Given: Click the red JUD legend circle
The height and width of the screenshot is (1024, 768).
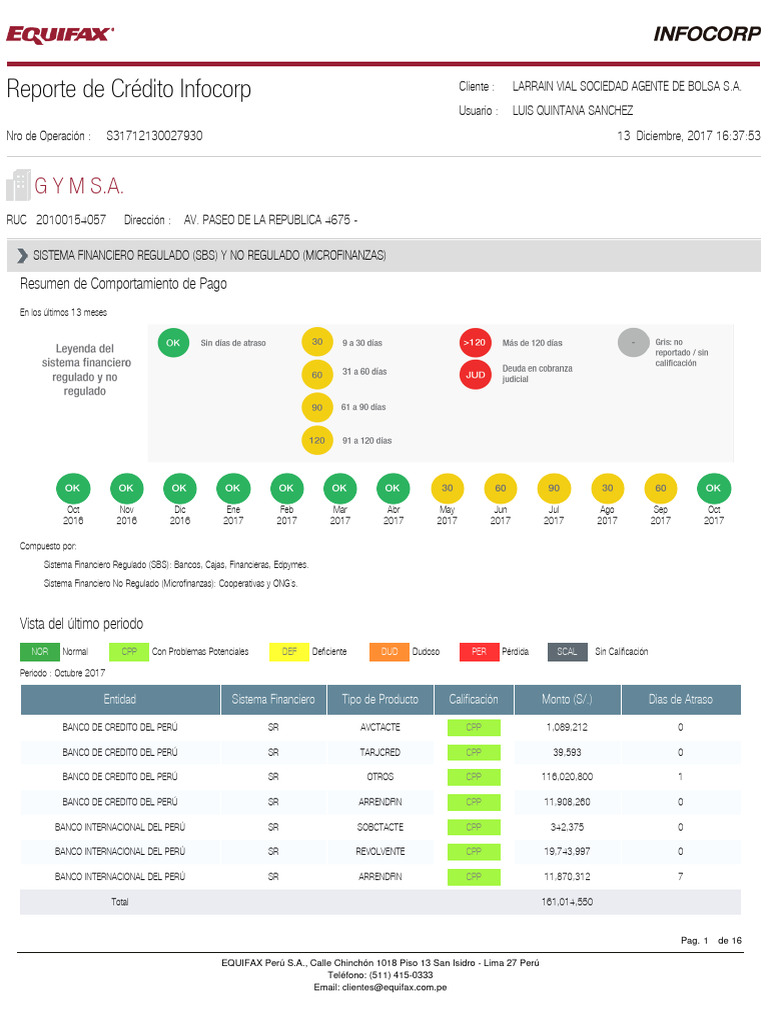Looking at the screenshot, I should 475,375.
